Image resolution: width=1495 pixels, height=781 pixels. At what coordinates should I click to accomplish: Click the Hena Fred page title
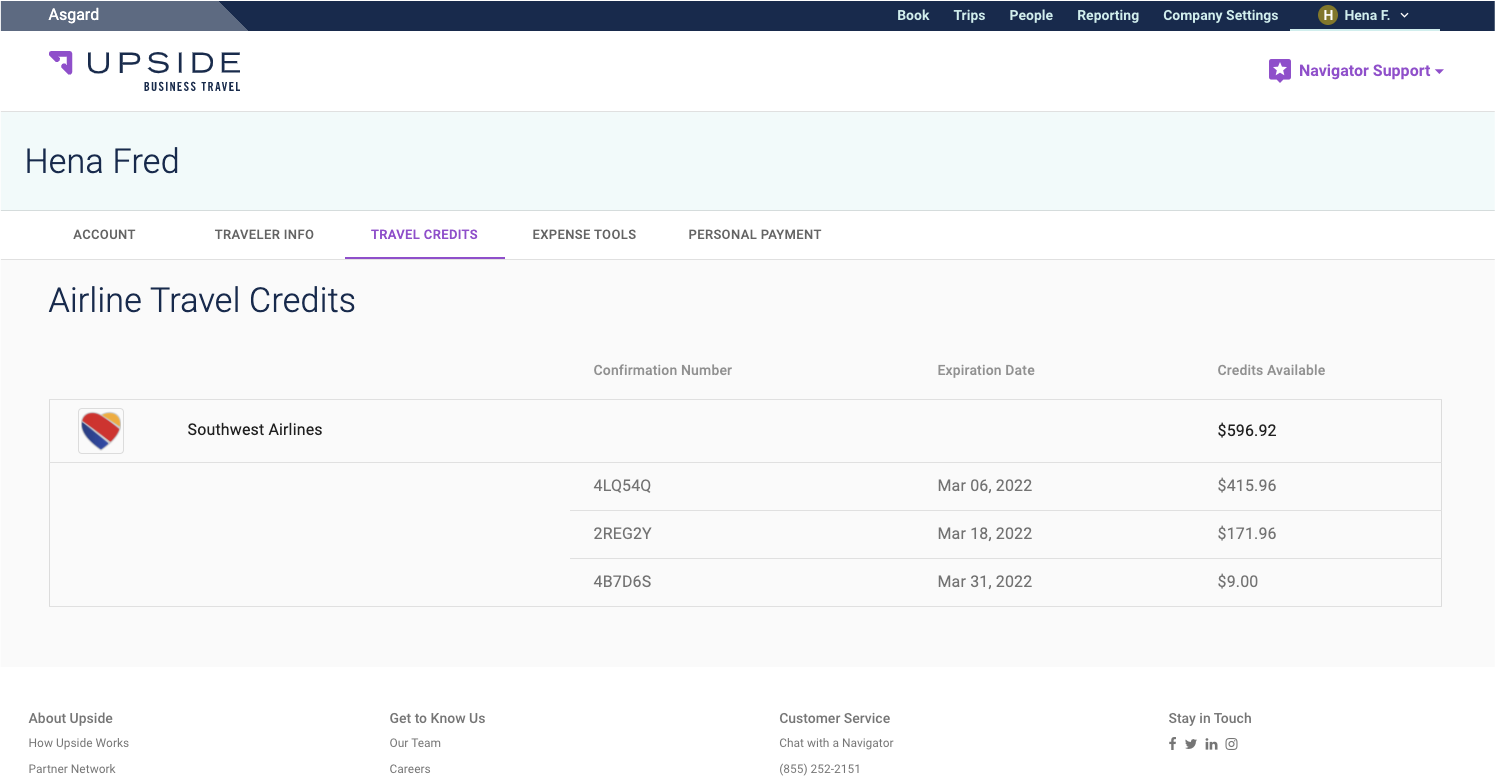coord(102,161)
